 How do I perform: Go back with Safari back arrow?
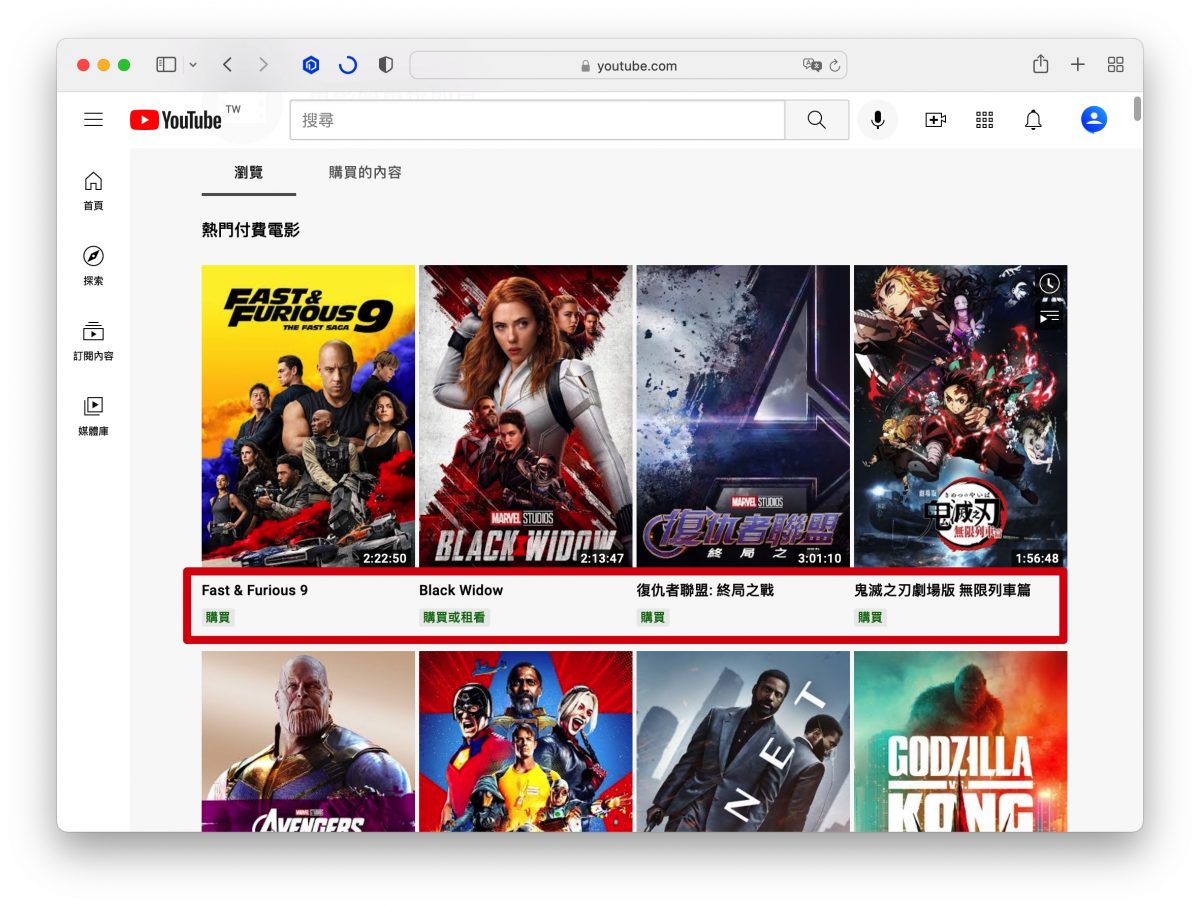click(227, 65)
